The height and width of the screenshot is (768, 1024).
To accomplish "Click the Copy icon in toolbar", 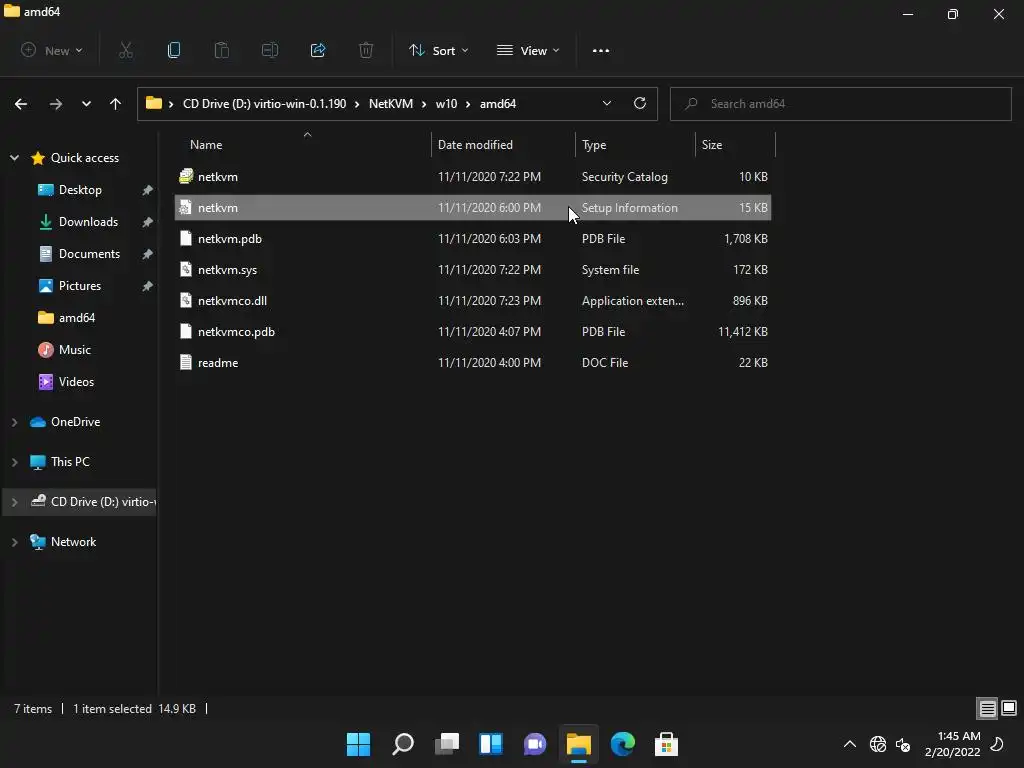I will pyautogui.click(x=174, y=50).
